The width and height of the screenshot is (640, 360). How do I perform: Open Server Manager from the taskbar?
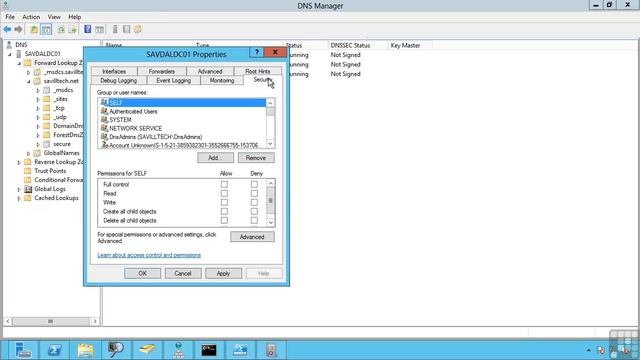pyautogui.click(x=23, y=350)
